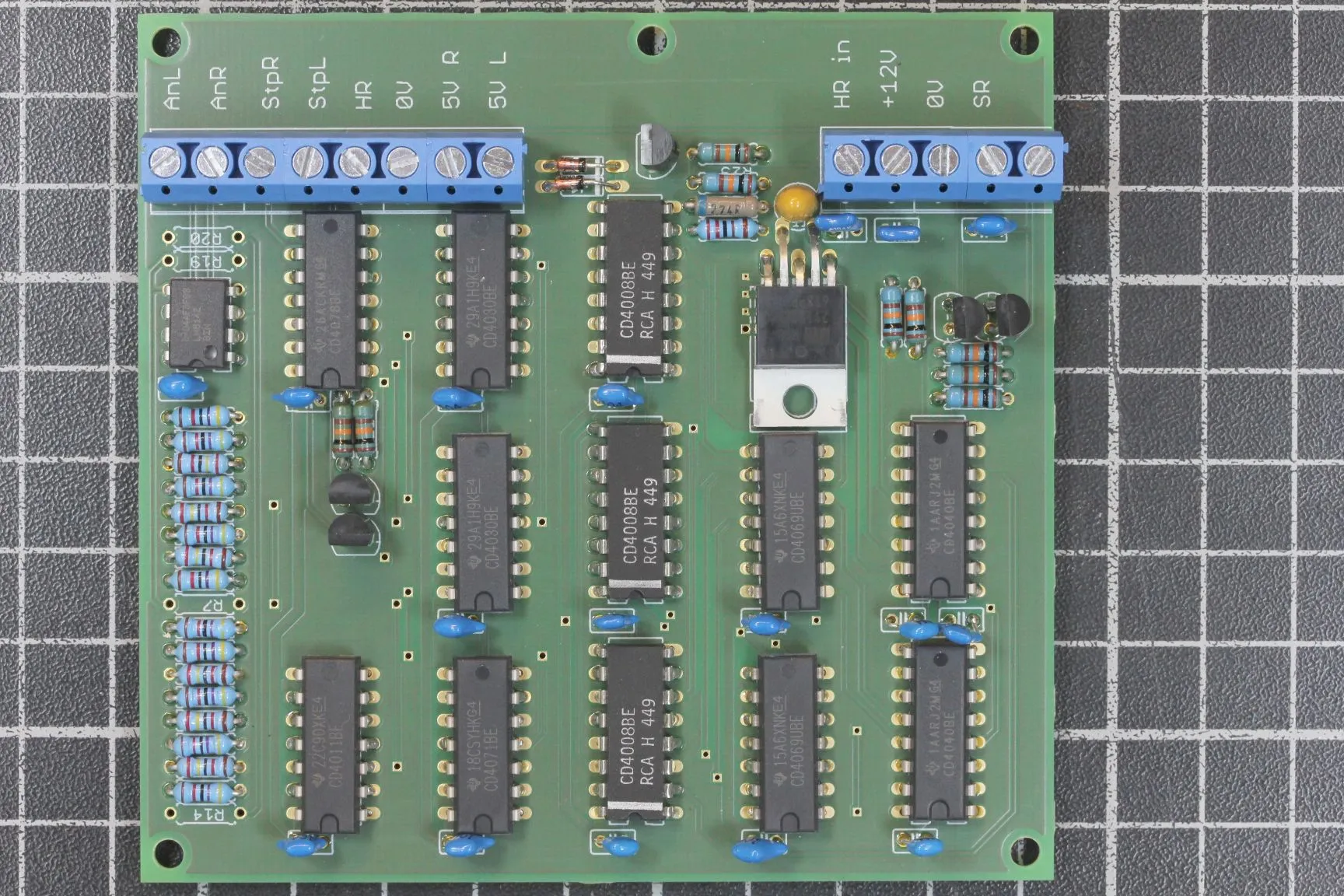The image size is (1344, 896).
Task: Select the upper CD4040BE chip
Action: click(x=940, y=510)
